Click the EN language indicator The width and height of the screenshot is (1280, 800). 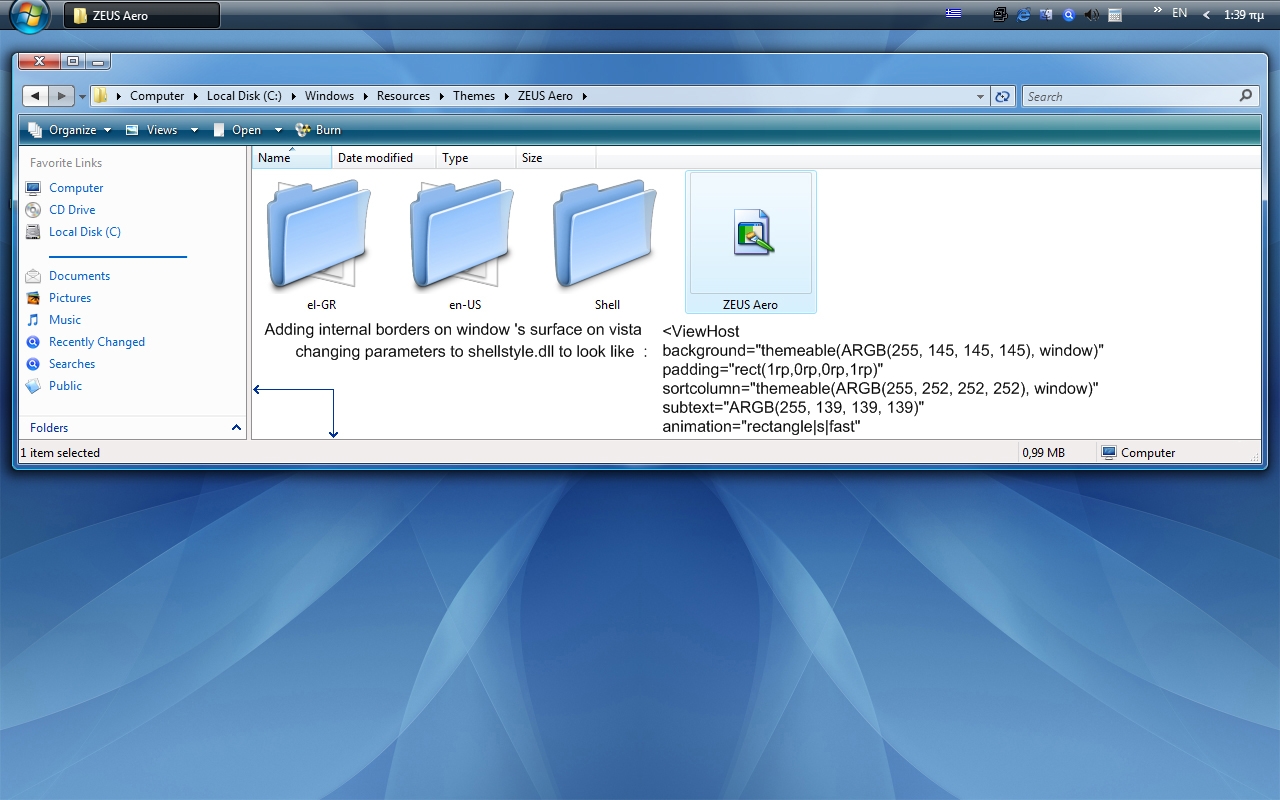(x=1180, y=13)
